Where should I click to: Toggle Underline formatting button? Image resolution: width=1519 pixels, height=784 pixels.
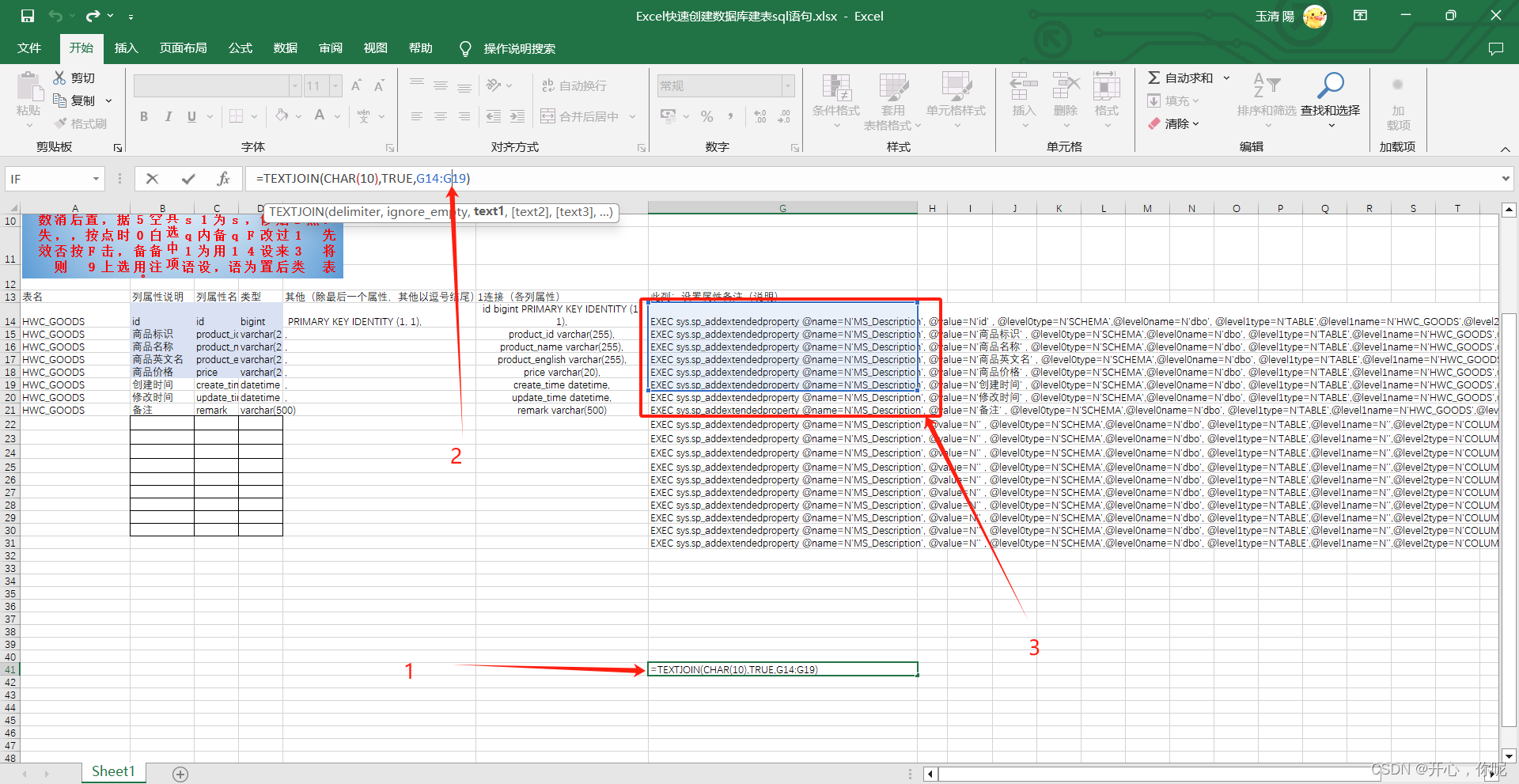(x=191, y=116)
